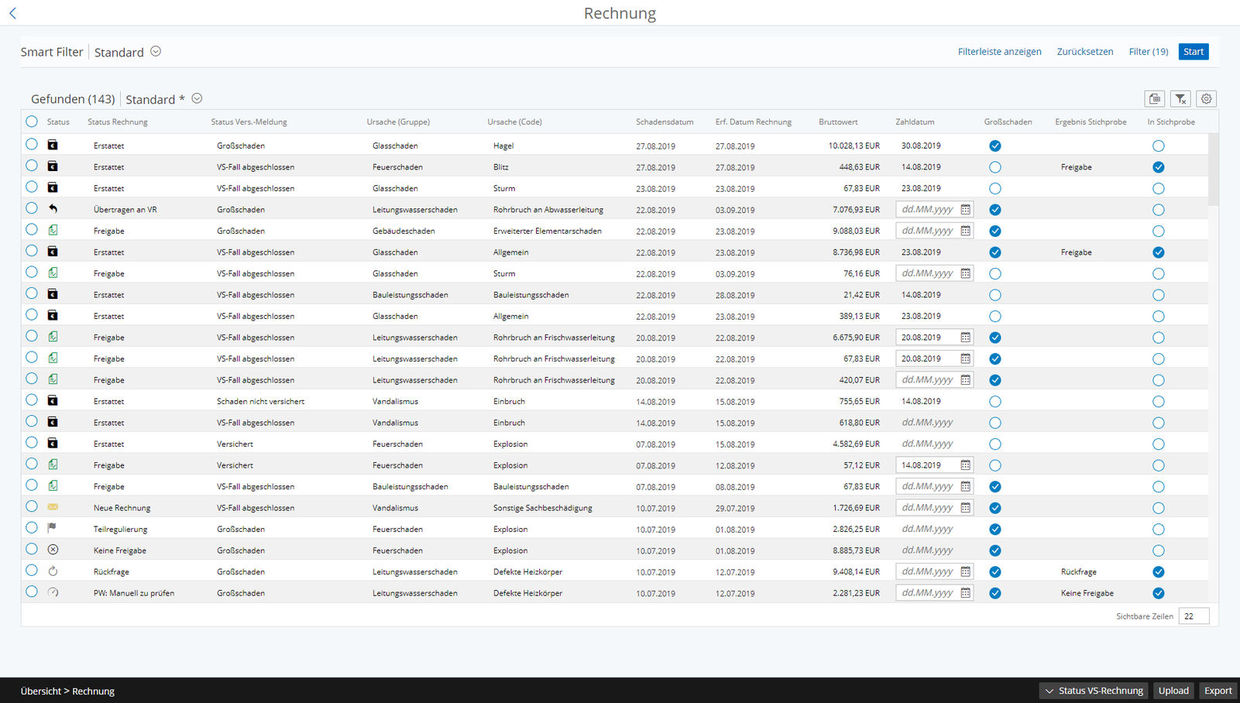Image resolution: width=1240 pixels, height=703 pixels.
Task: Click the Sichtbare Zeilen input field
Action: point(1193,616)
